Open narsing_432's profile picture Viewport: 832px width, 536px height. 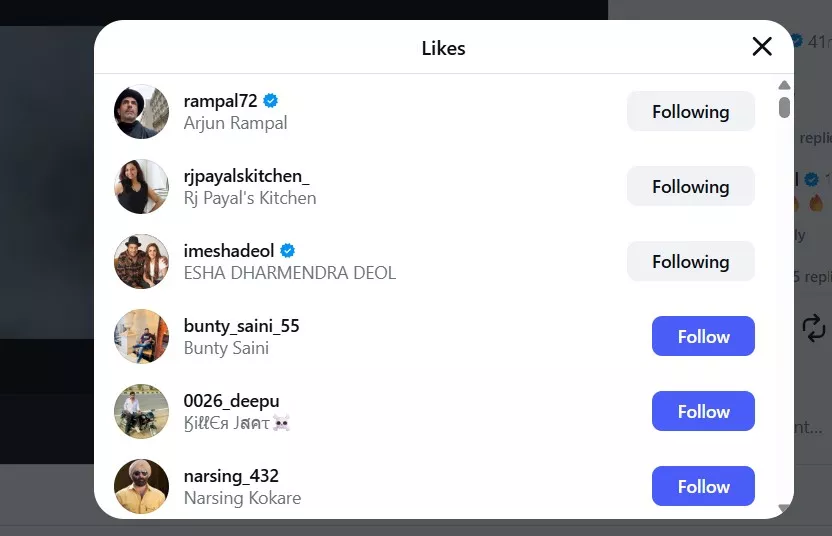[x=141, y=487]
